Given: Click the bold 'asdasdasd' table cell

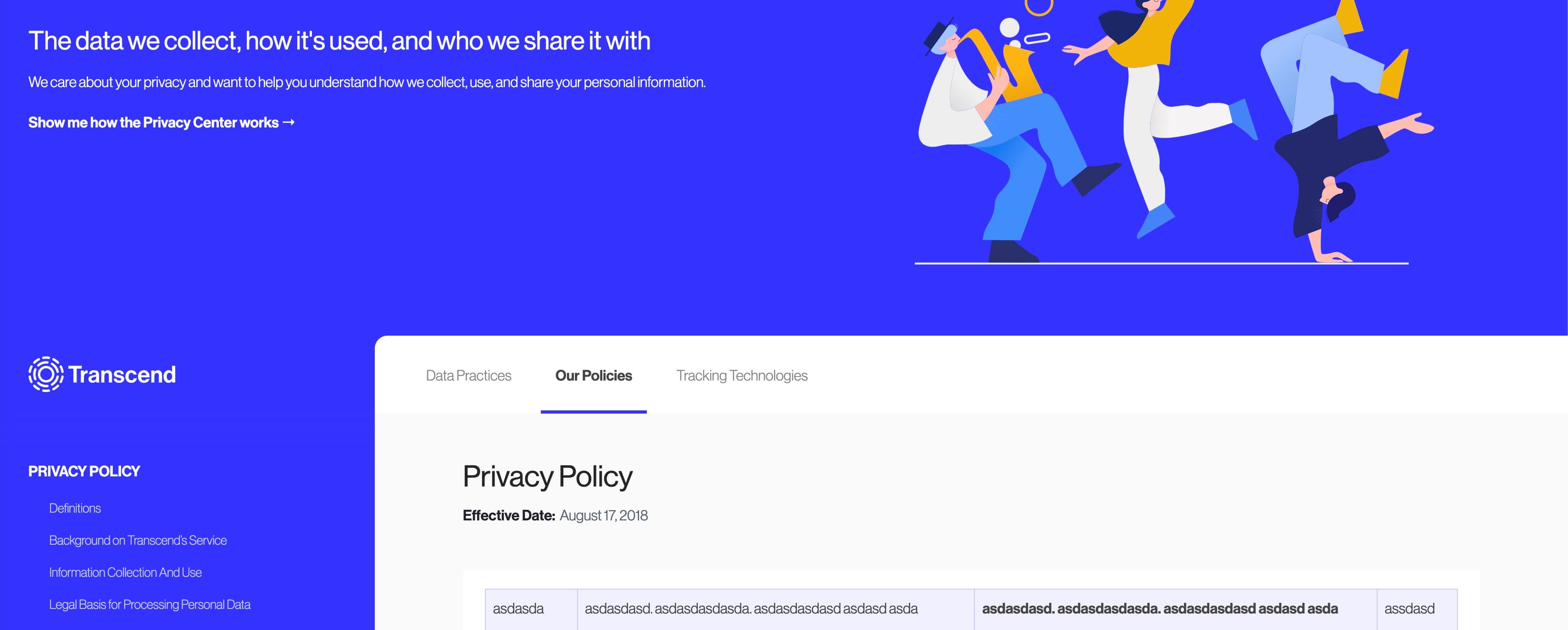Looking at the screenshot, I should (x=1175, y=609).
